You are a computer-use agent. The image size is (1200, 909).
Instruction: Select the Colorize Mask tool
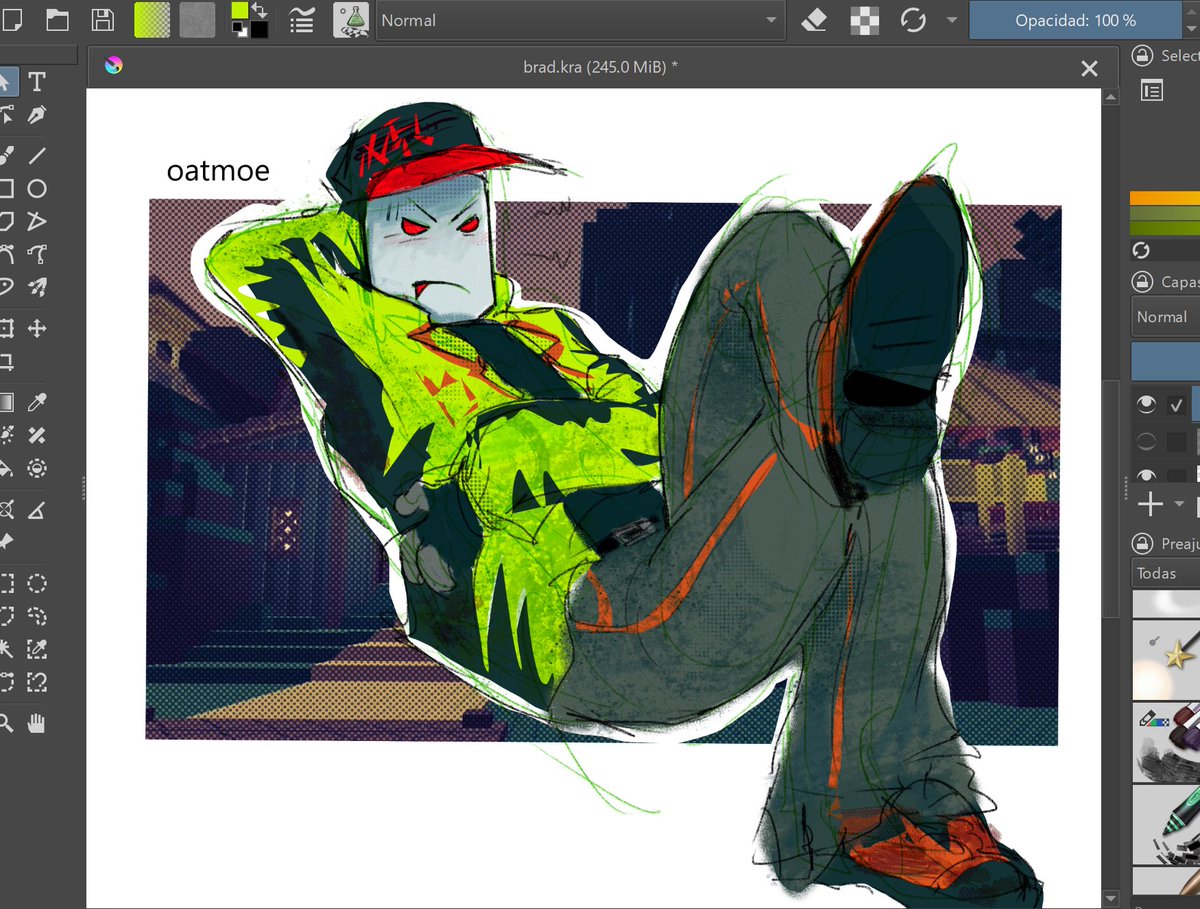(x=5, y=435)
